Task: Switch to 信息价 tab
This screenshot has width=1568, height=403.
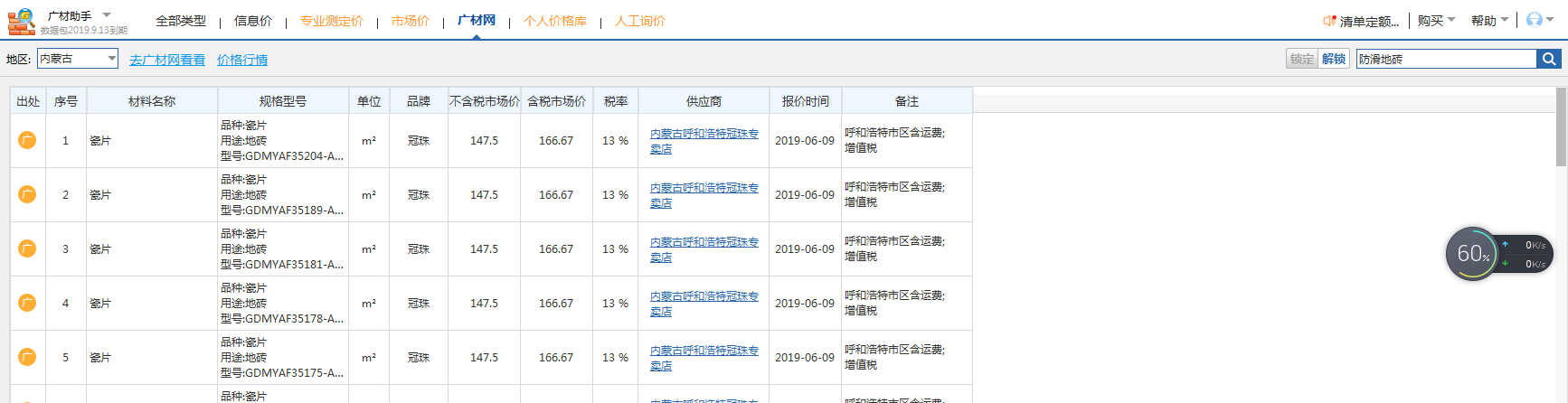Action: 253,21
